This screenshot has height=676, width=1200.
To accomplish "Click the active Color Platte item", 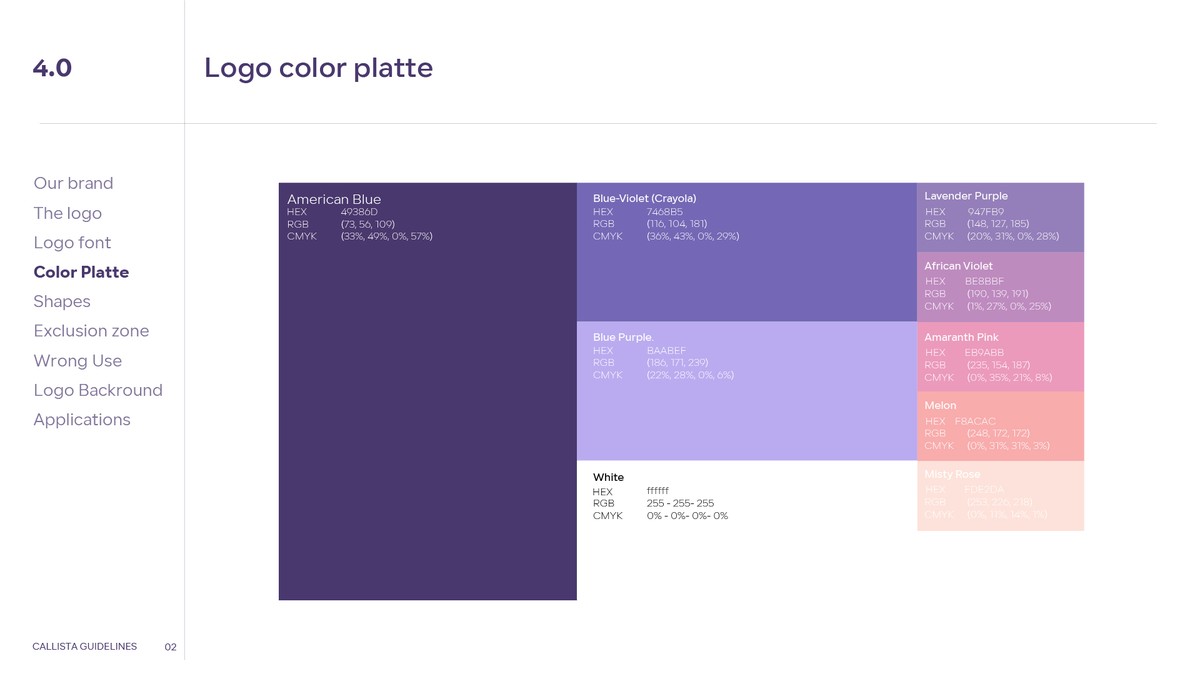I will [x=81, y=272].
